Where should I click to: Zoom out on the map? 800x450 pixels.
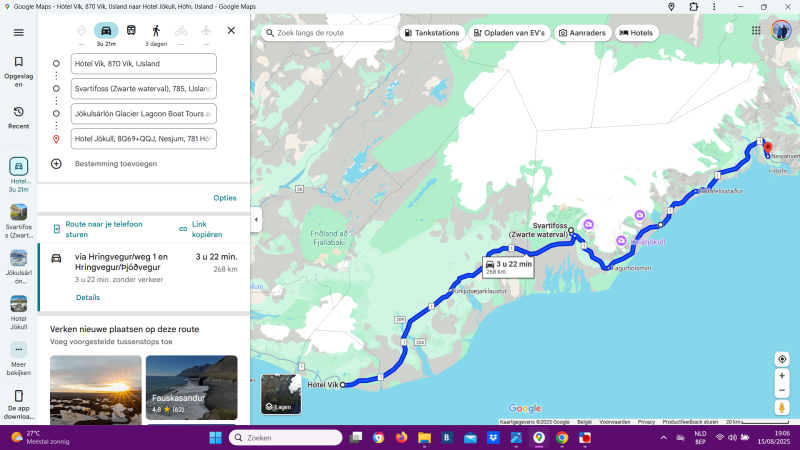click(782, 391)
